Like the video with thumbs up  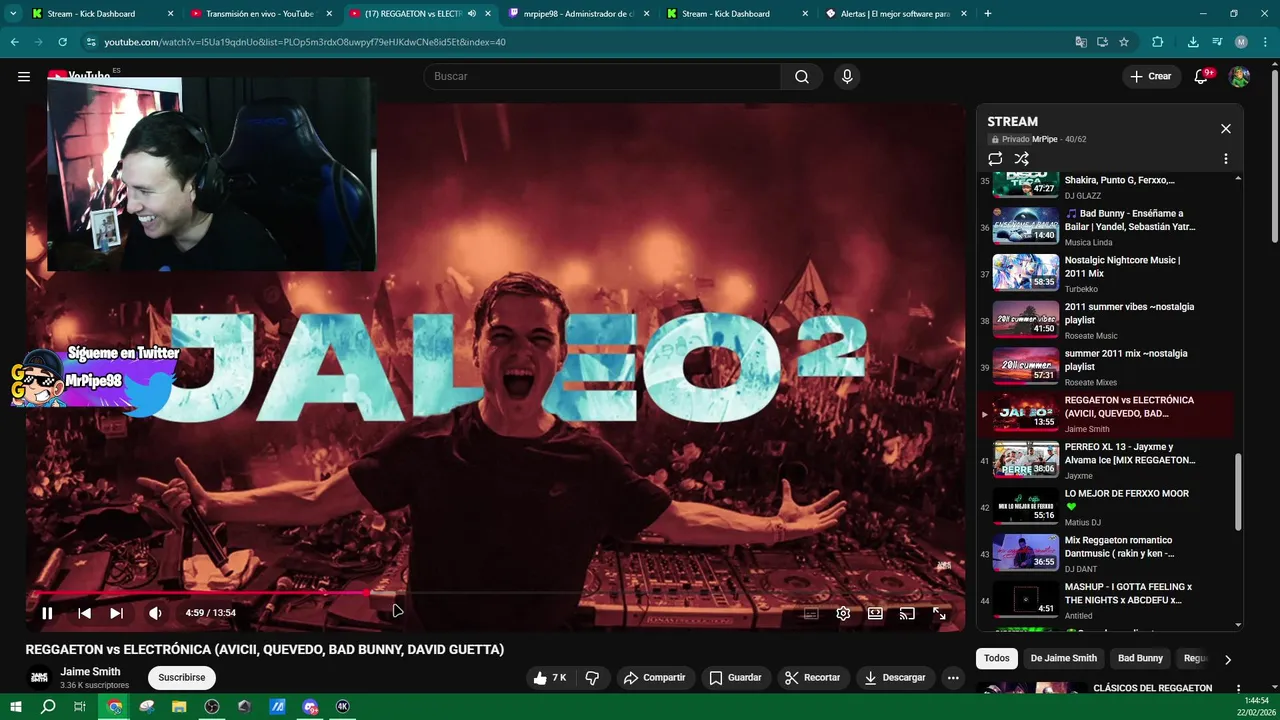point(551,678)
